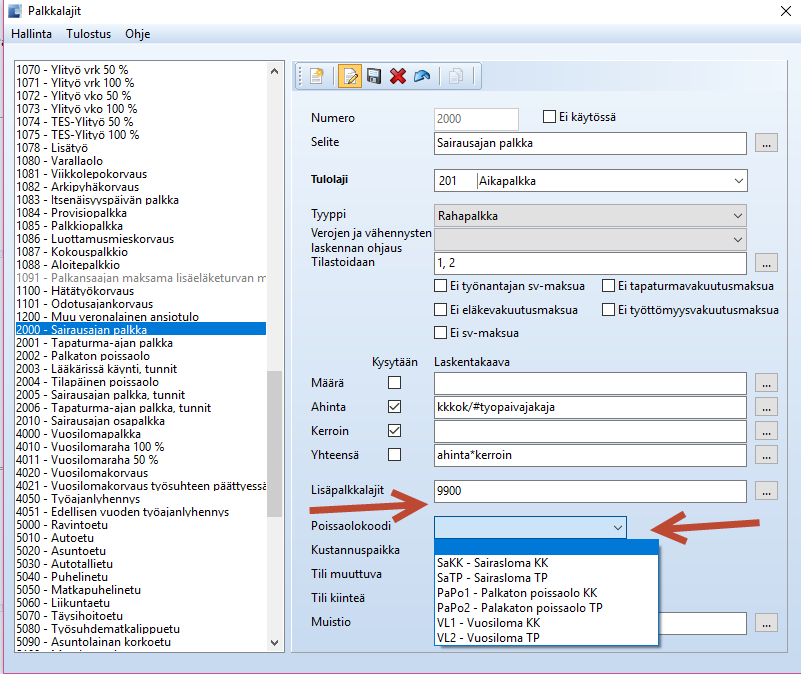Select 1070 - Ylityö vrk 50 % row
801x674 pixels.
tap(140, 70)
